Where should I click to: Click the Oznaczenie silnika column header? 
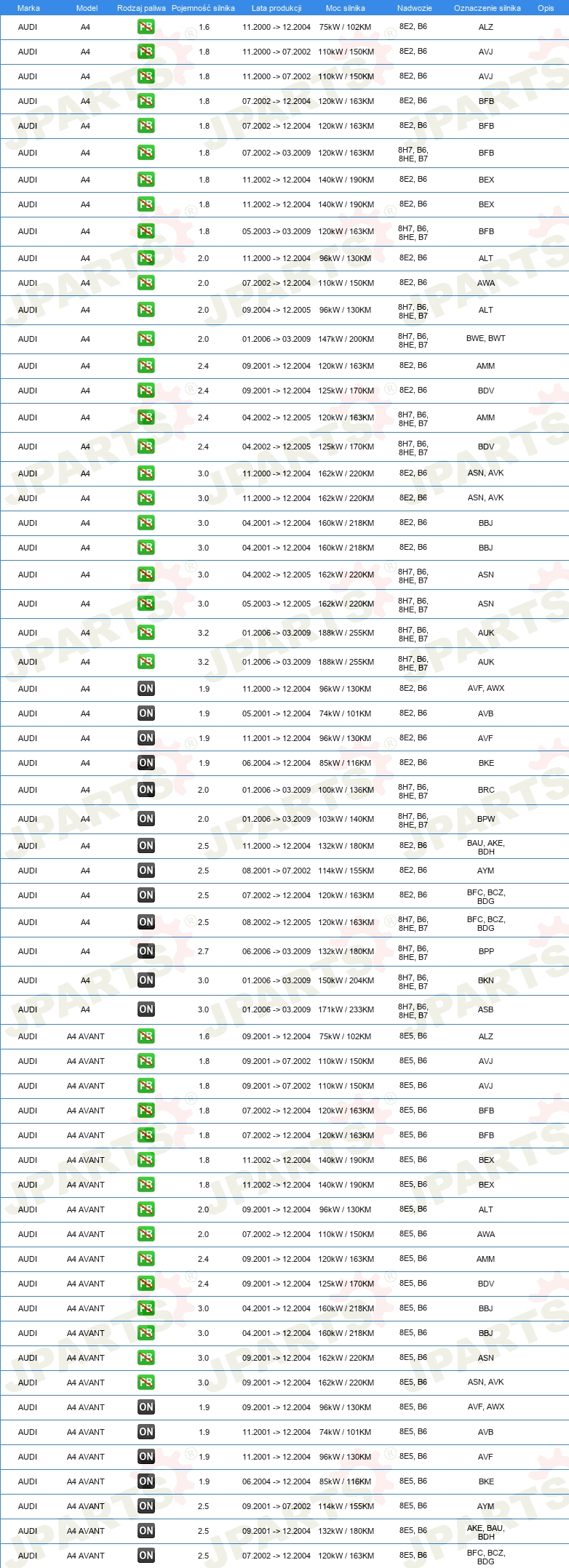coord(487,8)
